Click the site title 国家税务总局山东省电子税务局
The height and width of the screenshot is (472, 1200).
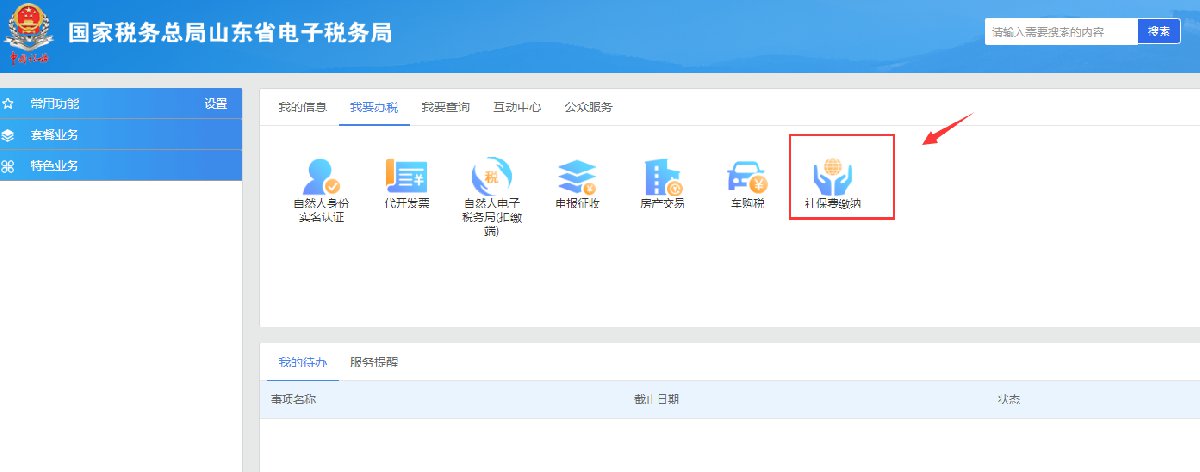230,32
